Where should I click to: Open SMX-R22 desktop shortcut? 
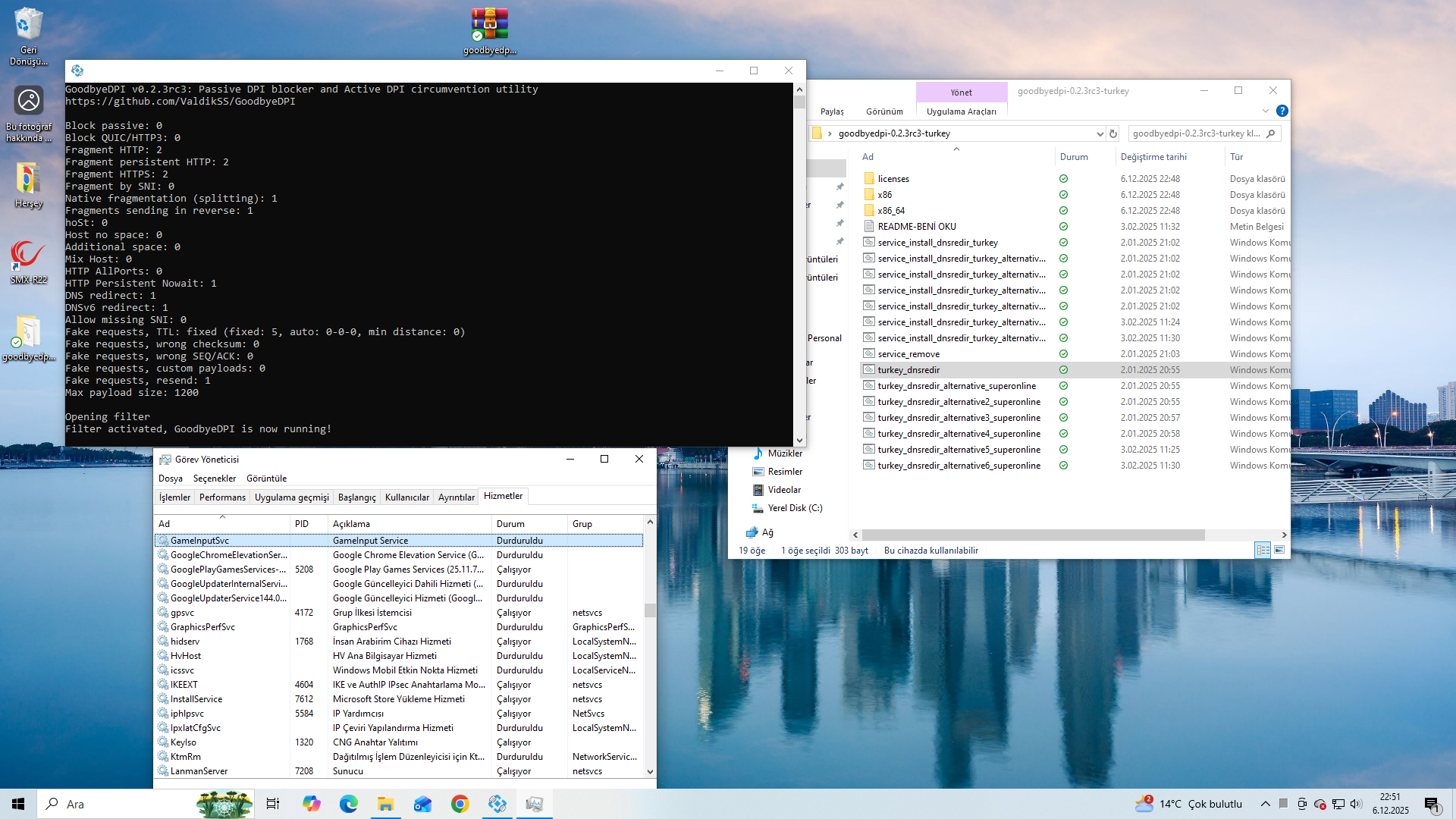[28, 258]
